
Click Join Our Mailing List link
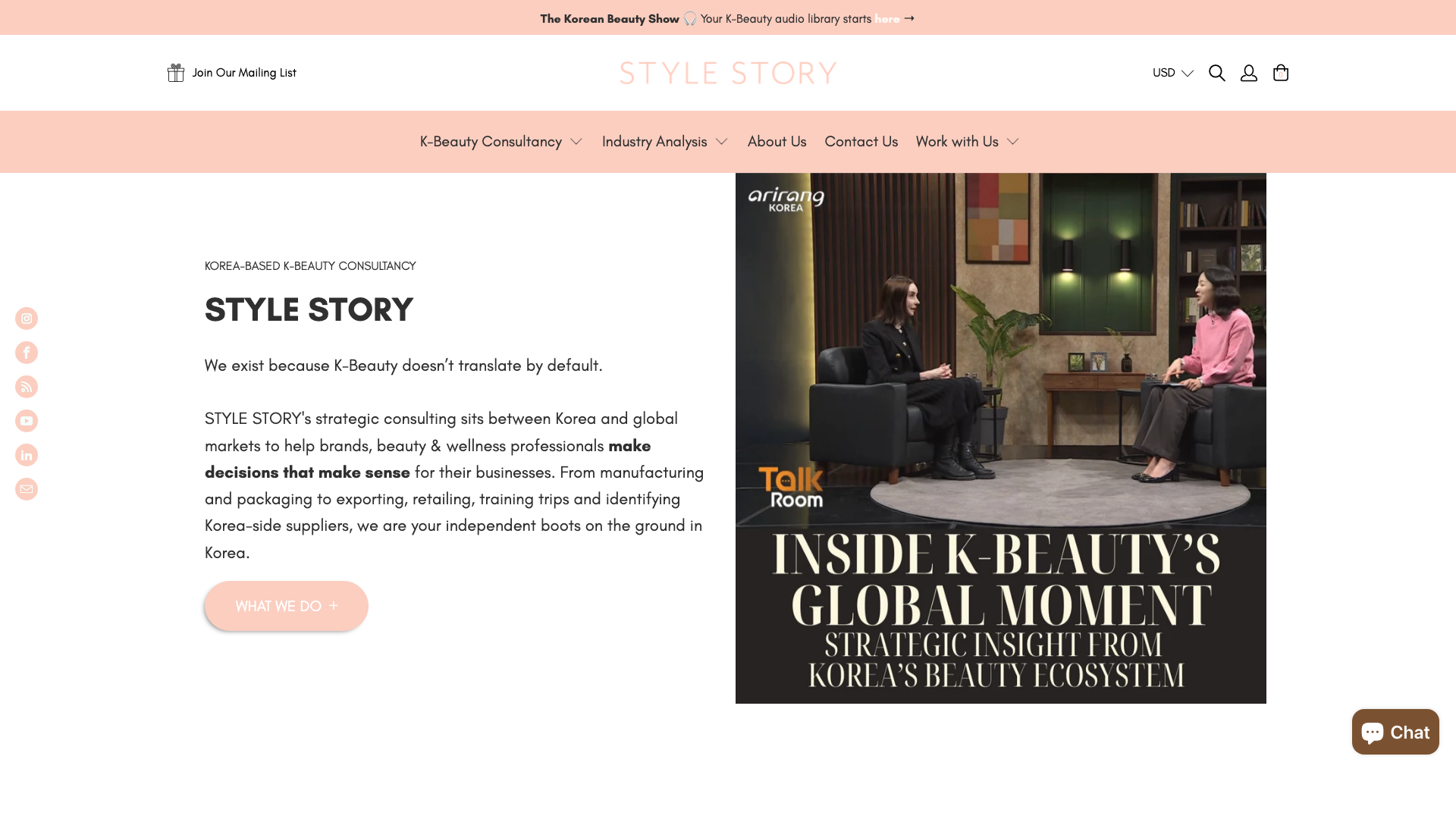tap(244, 73)
